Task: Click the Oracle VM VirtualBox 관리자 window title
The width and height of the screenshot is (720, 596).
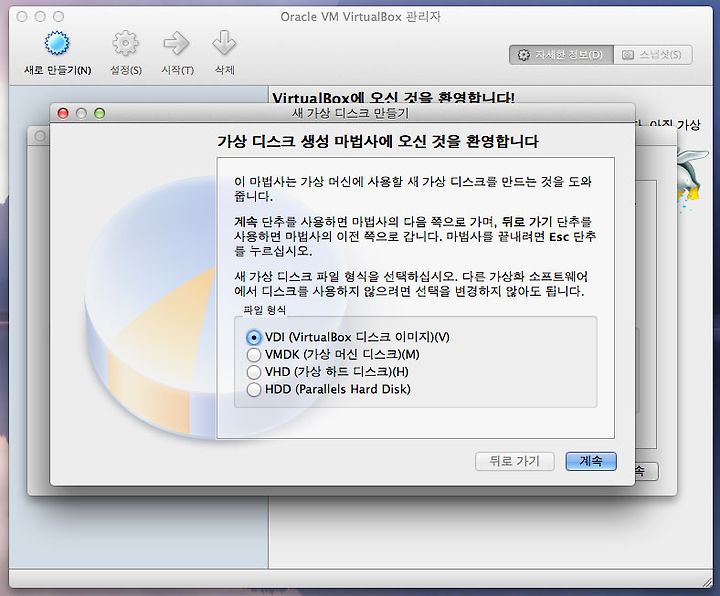Action: coord(360,17)
